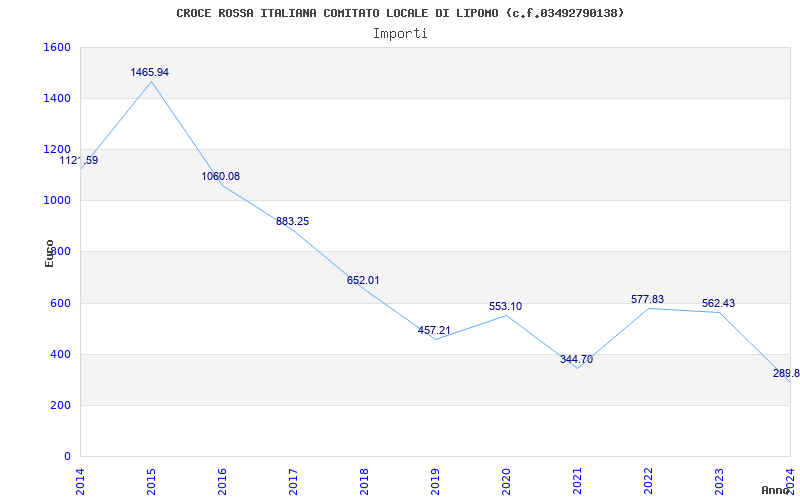Image resolution: width=800 pixels, height=500 pixels.
Task: Click the 2023 x-axis year label
Action: pyautogui.click(x=719, y=481)
